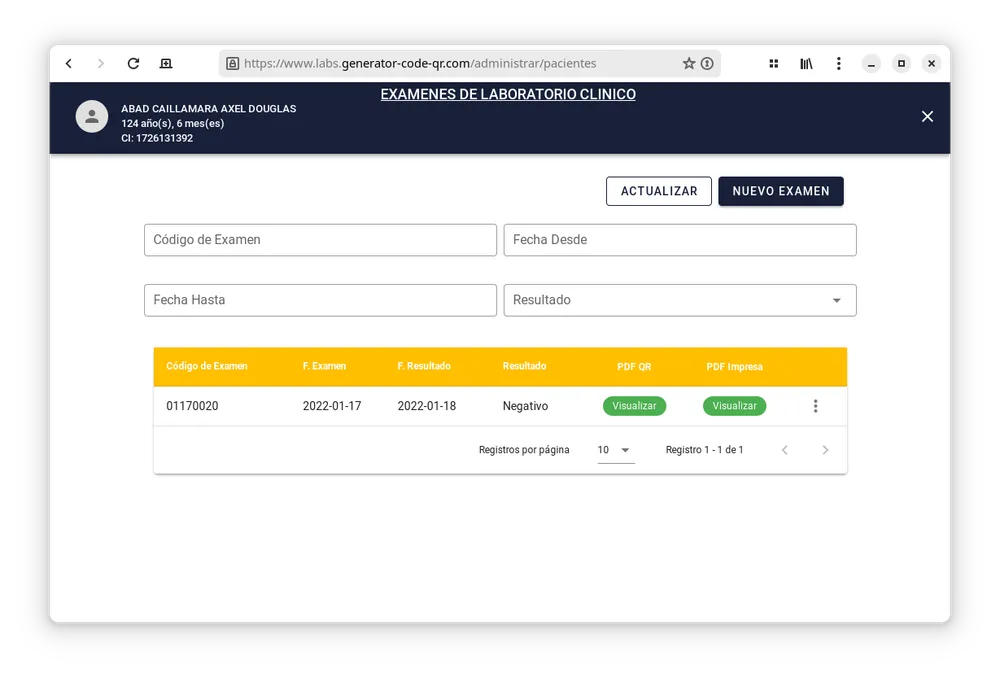Focus the Código de Examen field
1000x677 pixels.
(x=320, y=240)
